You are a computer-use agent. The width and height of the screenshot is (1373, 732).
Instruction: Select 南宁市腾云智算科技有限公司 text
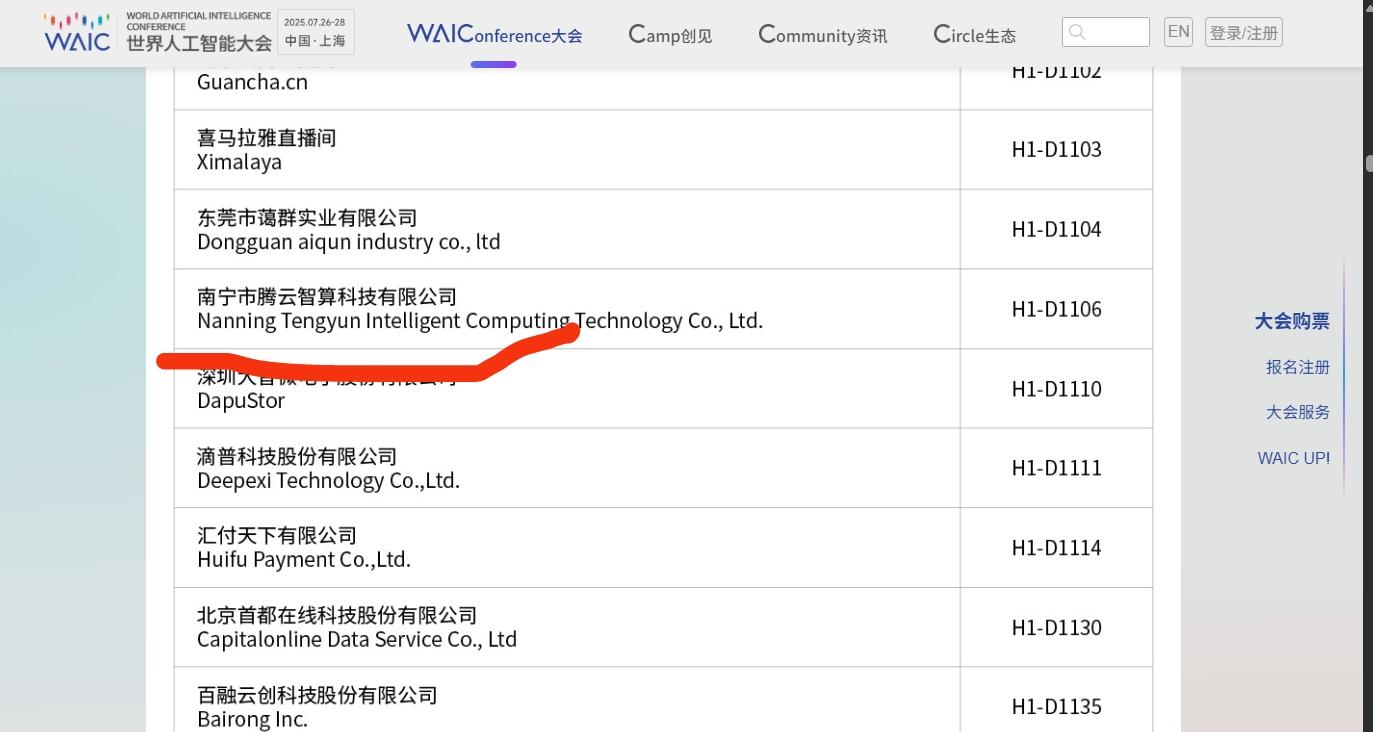point(327,297)
